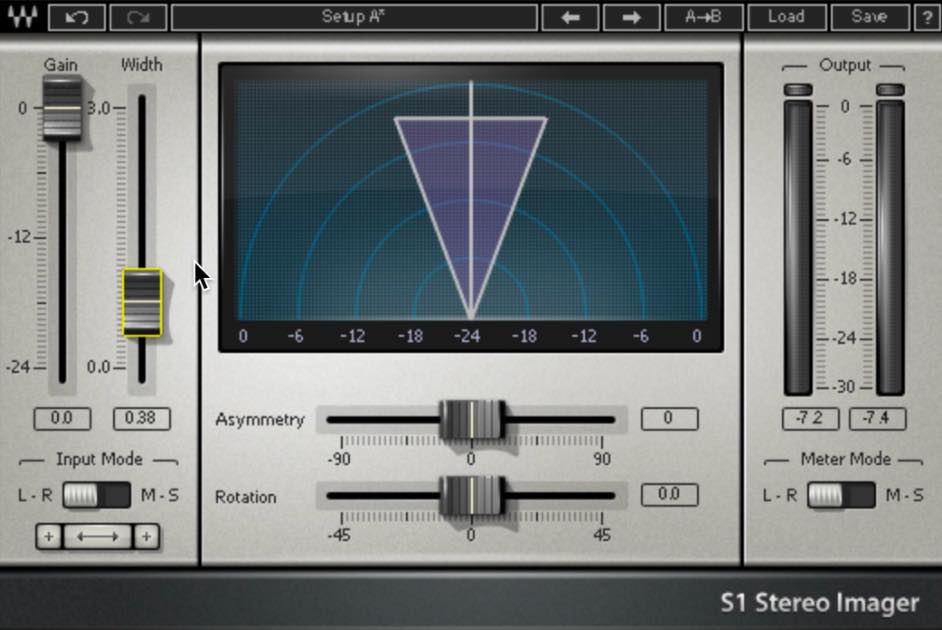Select the Rotation value field
Image resolution: width=942 pixels, height=630 pixels.
669,494
